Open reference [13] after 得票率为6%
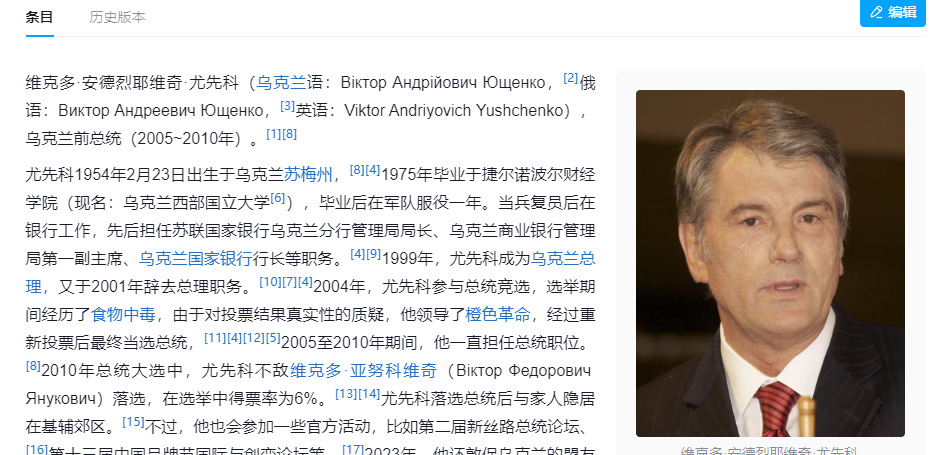 346,393
